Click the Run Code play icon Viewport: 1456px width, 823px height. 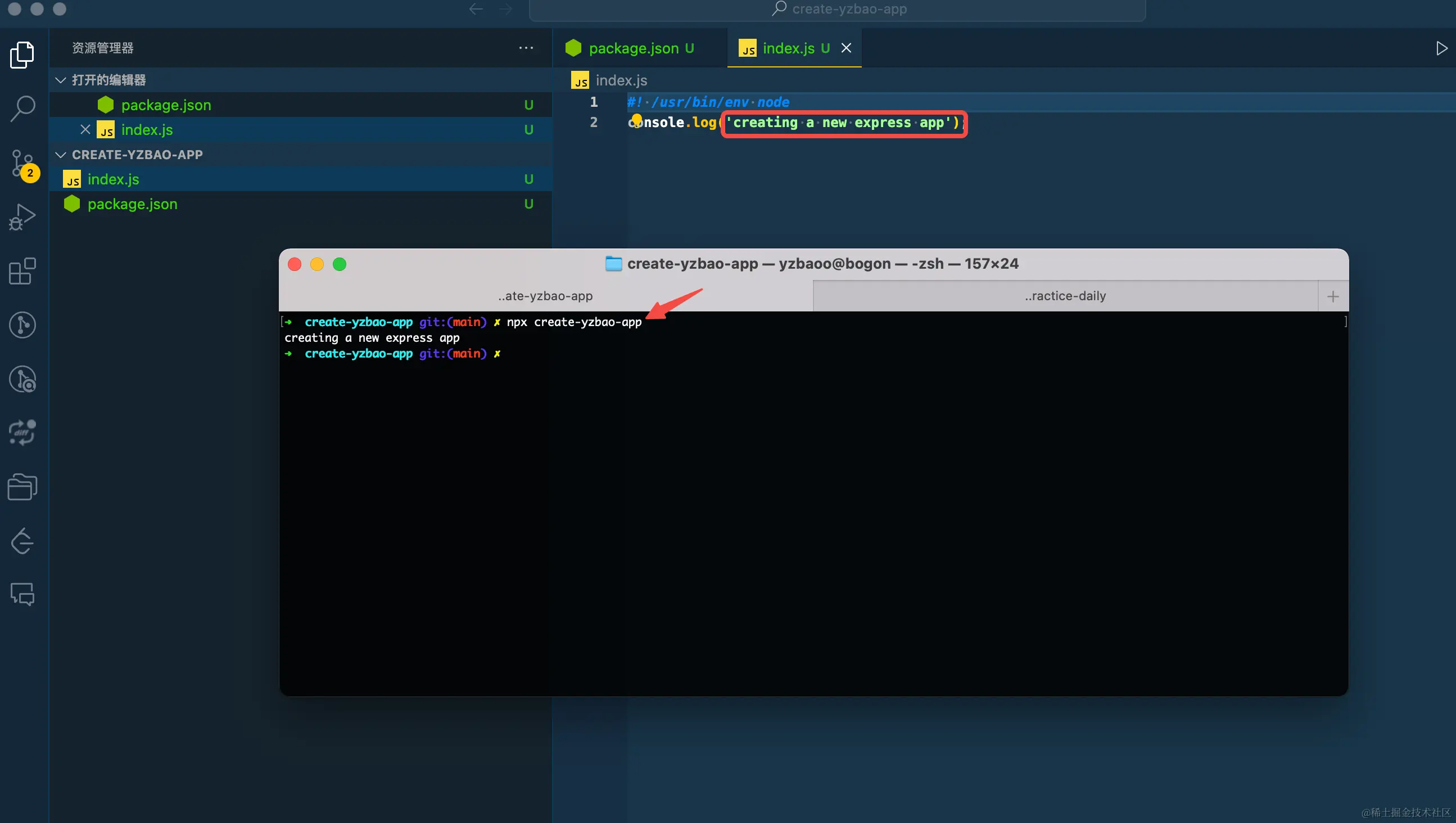click(1441, 48)
